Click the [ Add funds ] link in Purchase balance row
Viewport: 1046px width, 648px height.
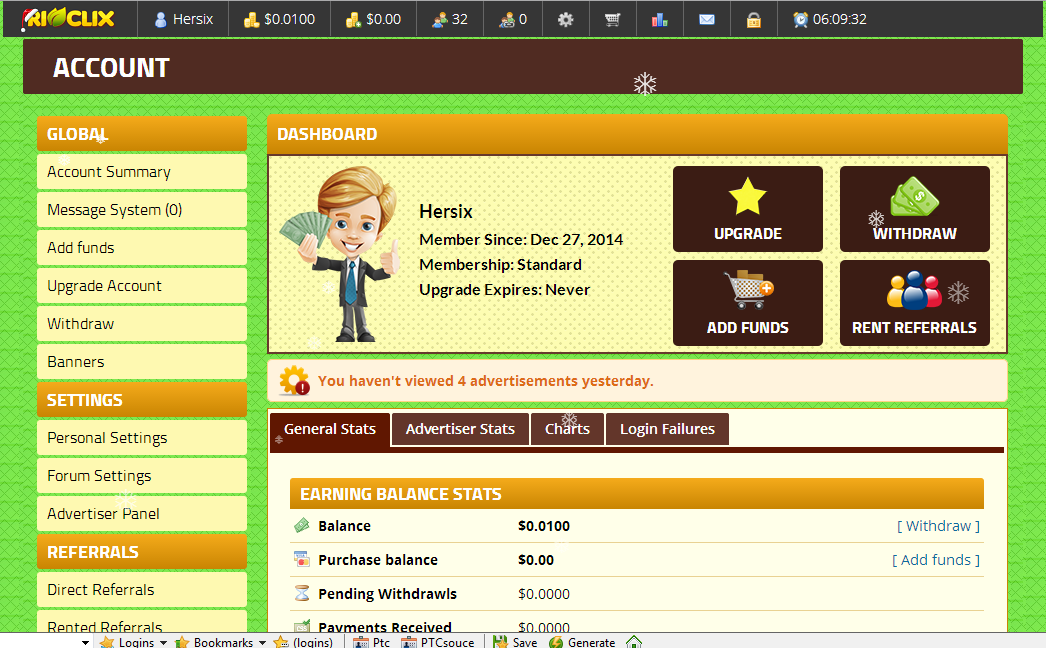pos(936,560)
